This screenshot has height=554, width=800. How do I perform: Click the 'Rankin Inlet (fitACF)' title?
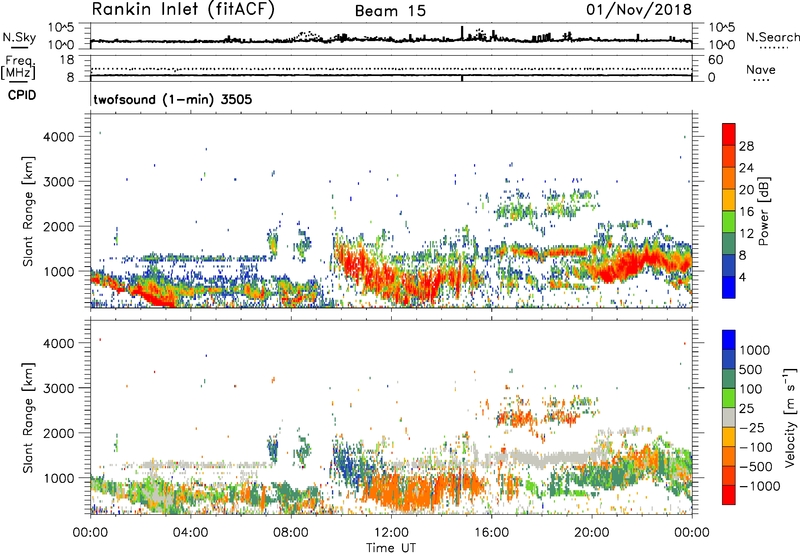coord(183,10)
